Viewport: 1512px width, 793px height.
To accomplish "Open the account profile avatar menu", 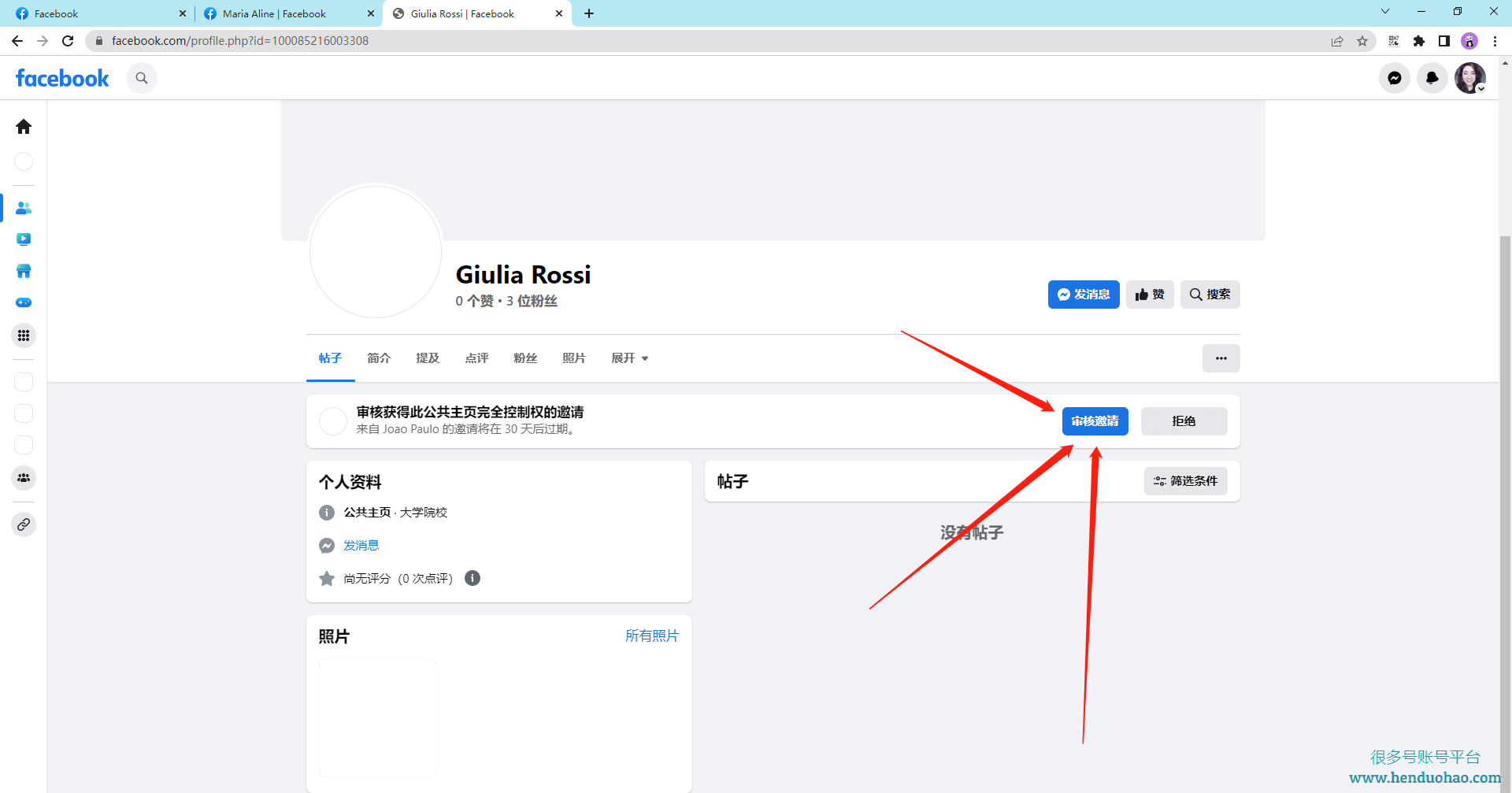I will pos(1470,78).
